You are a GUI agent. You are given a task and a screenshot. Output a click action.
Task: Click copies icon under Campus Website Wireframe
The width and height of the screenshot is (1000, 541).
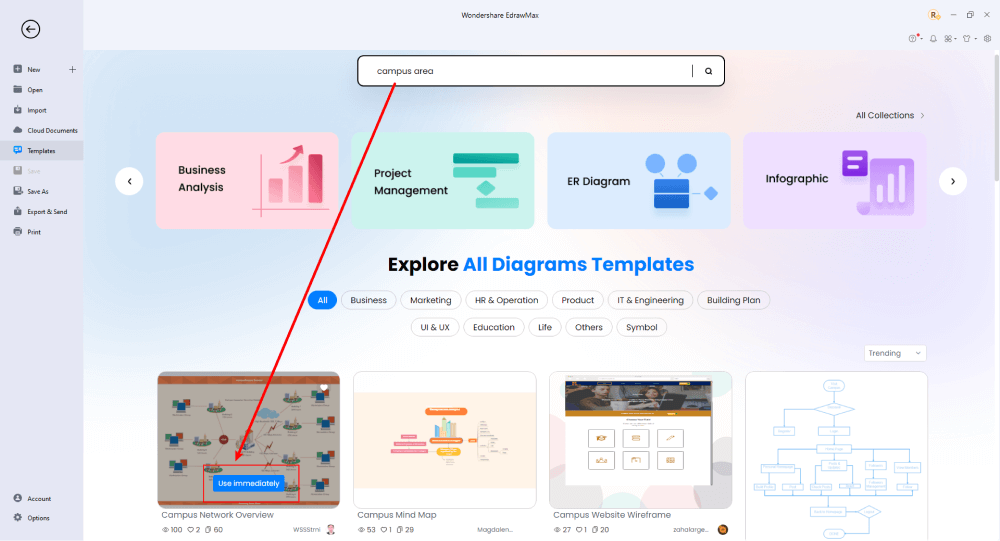(x=596, y=530)
